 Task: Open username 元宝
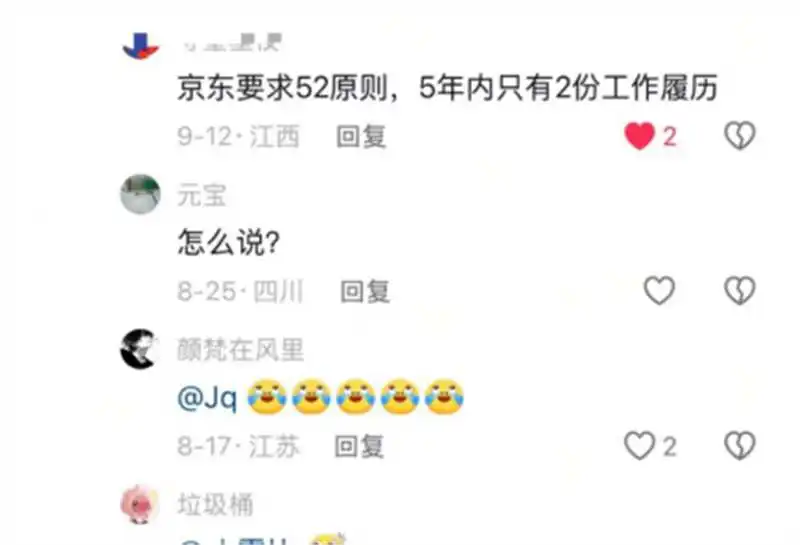click(202, 195)
